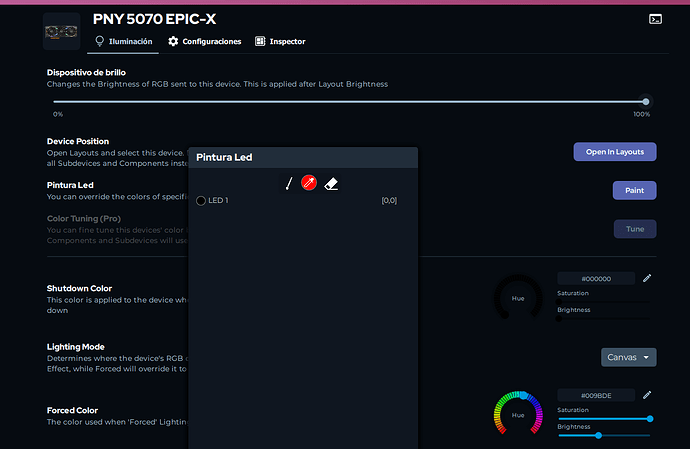Click the Open In Layouts button

coord(615,152)
